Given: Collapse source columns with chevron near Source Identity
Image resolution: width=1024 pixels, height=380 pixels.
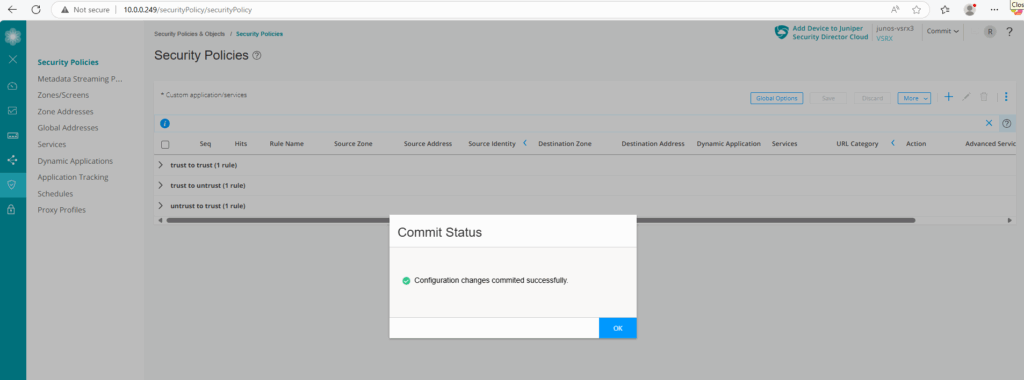Looking at the screenshot, I should [x=525, y=143].
